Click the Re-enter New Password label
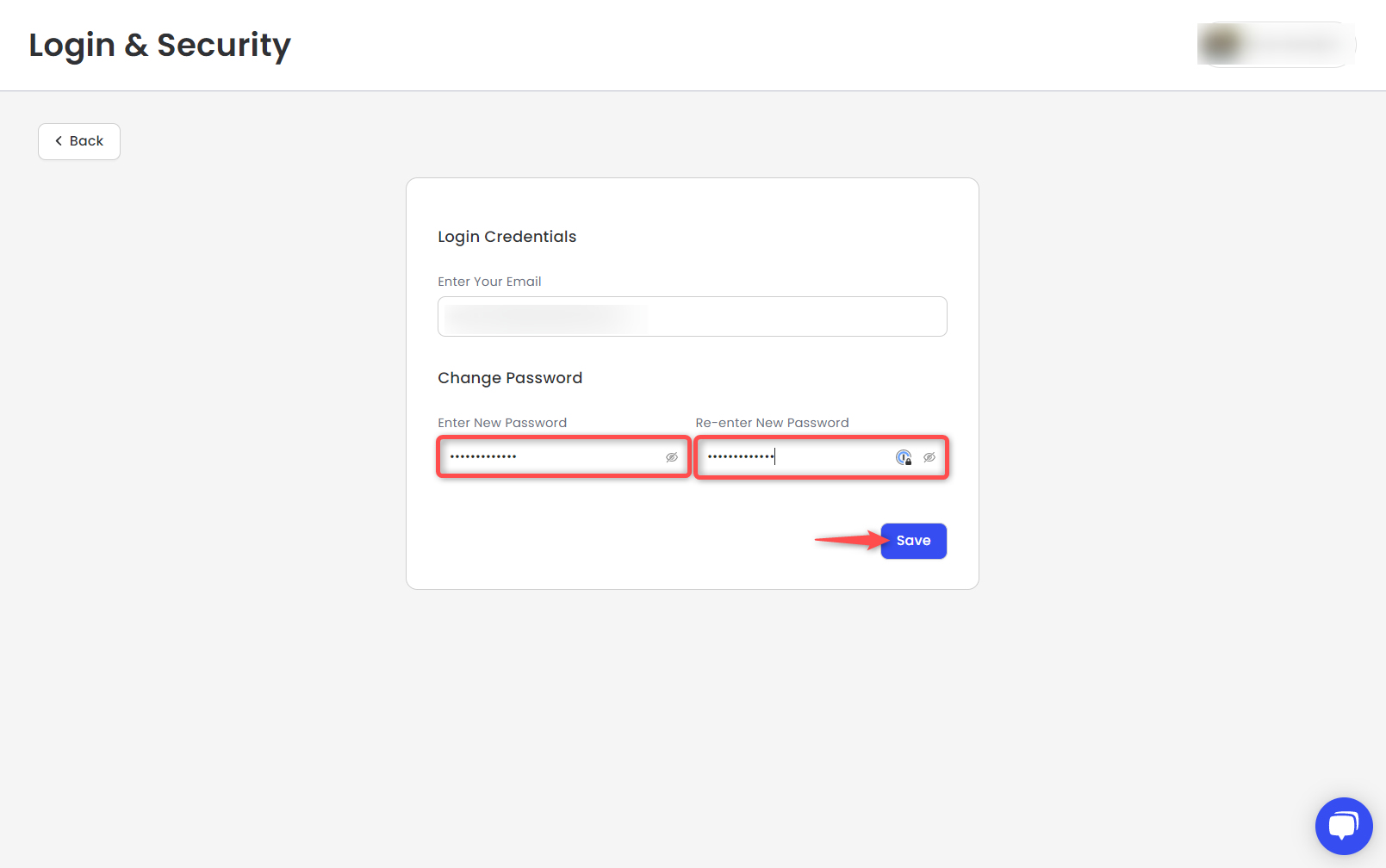Screen dimensions: 1386x868 772,423
